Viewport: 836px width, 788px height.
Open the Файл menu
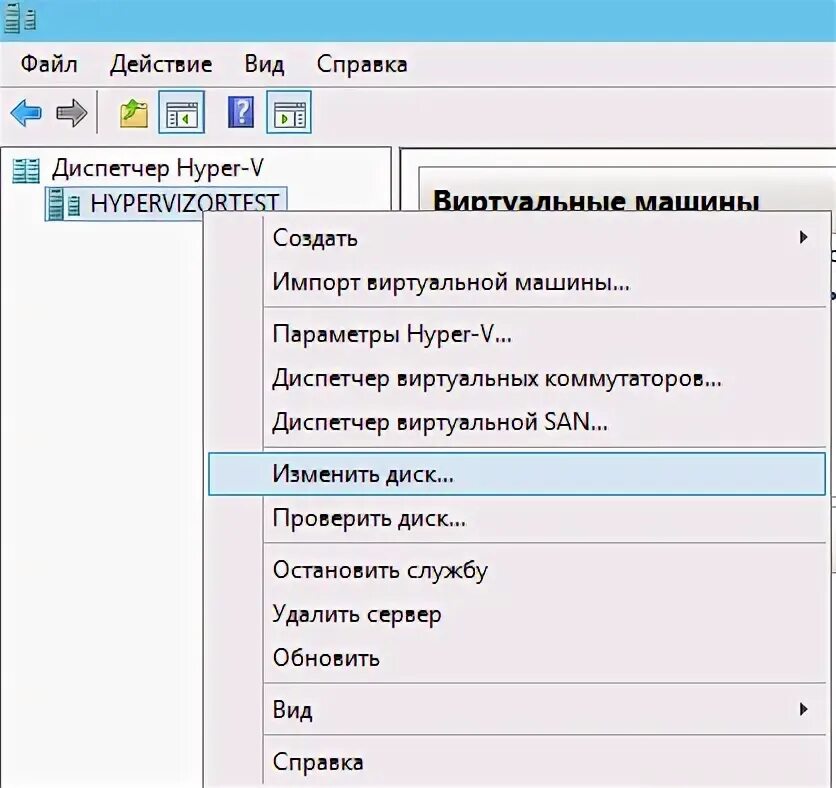49,65
